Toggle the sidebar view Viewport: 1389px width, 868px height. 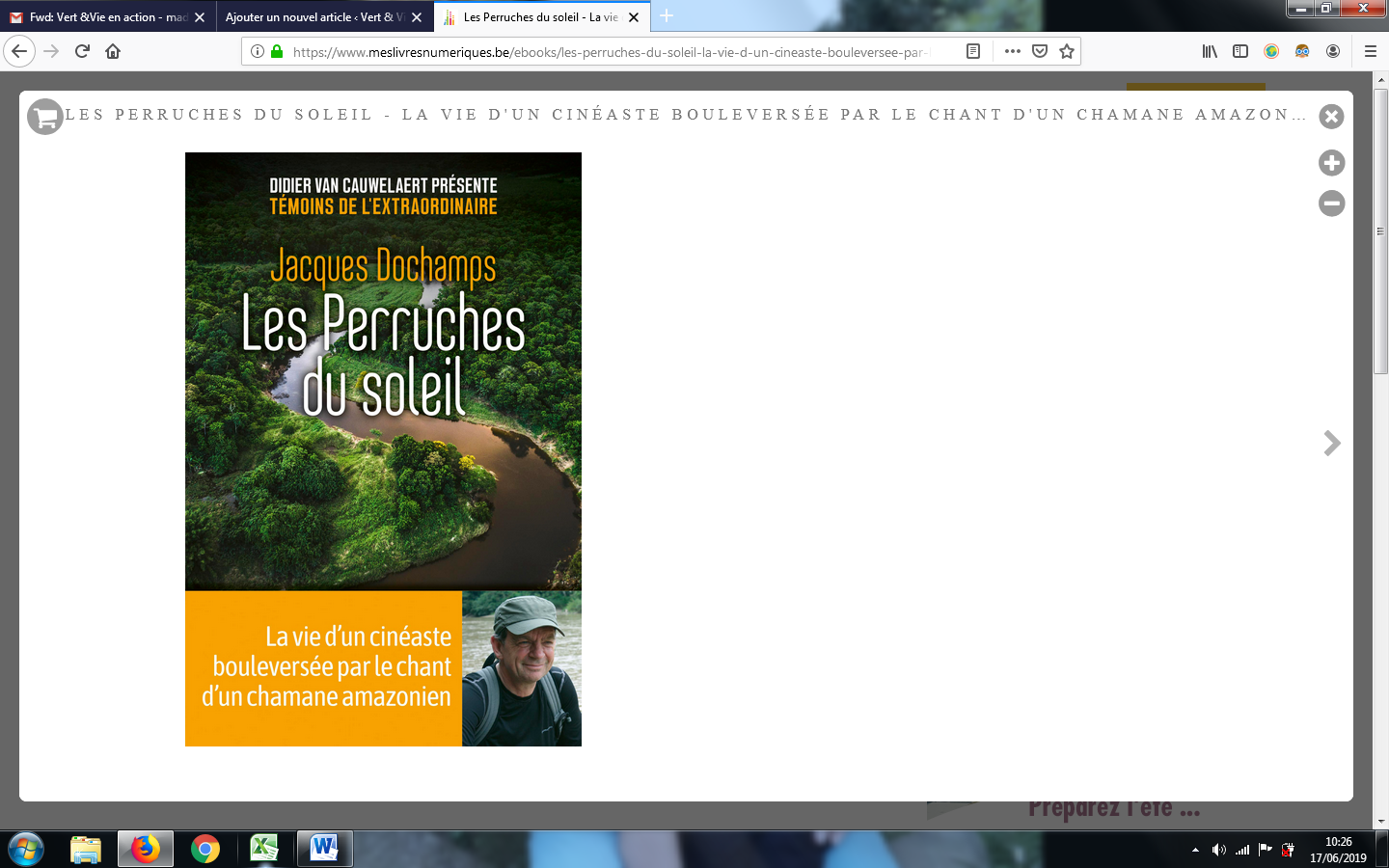1240,51
